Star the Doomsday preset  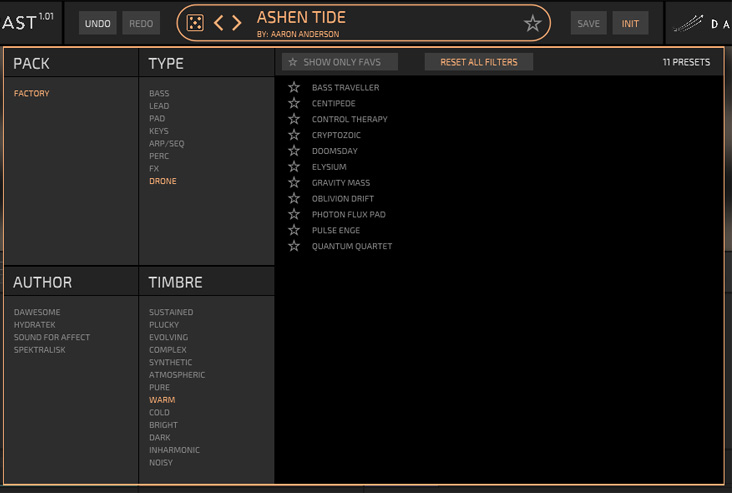pos(294,151)
